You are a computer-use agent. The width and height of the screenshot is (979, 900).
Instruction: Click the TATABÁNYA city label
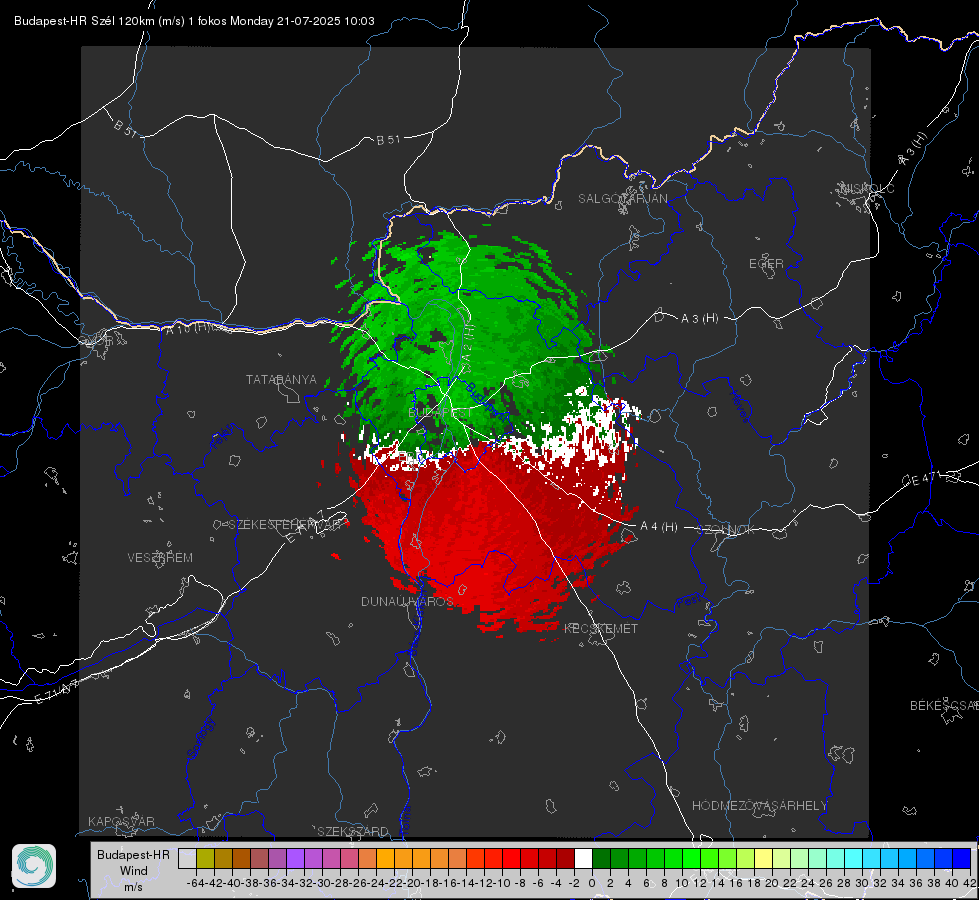click(281, 379)
